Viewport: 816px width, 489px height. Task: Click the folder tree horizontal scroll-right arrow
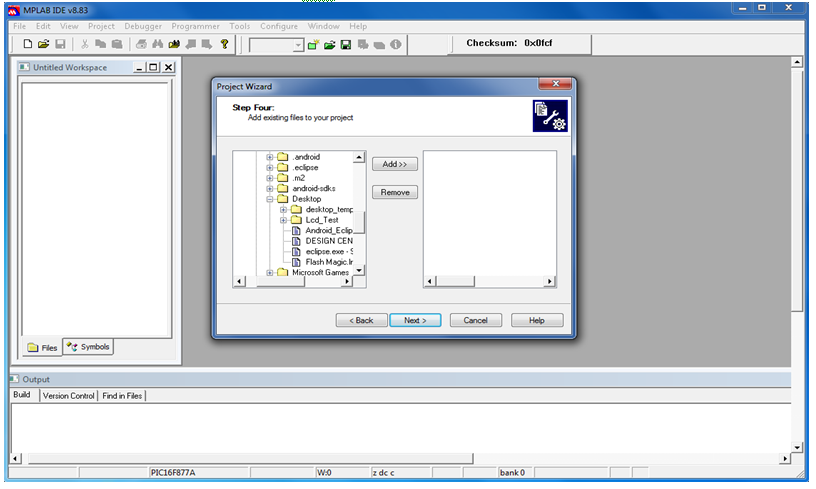click(347, 281)
